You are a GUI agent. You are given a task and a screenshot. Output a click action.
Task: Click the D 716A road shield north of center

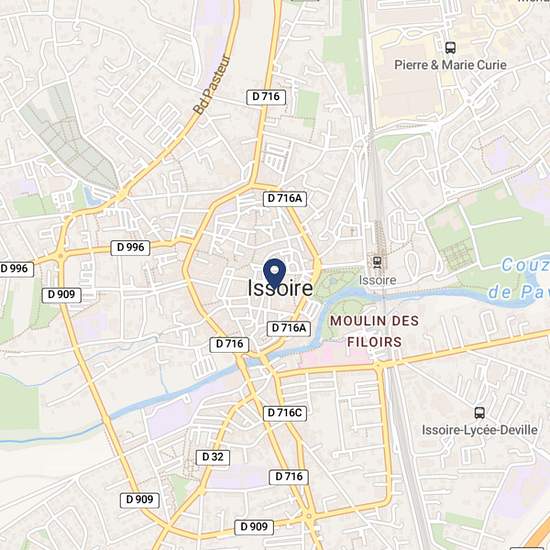[x=285, y=199]
